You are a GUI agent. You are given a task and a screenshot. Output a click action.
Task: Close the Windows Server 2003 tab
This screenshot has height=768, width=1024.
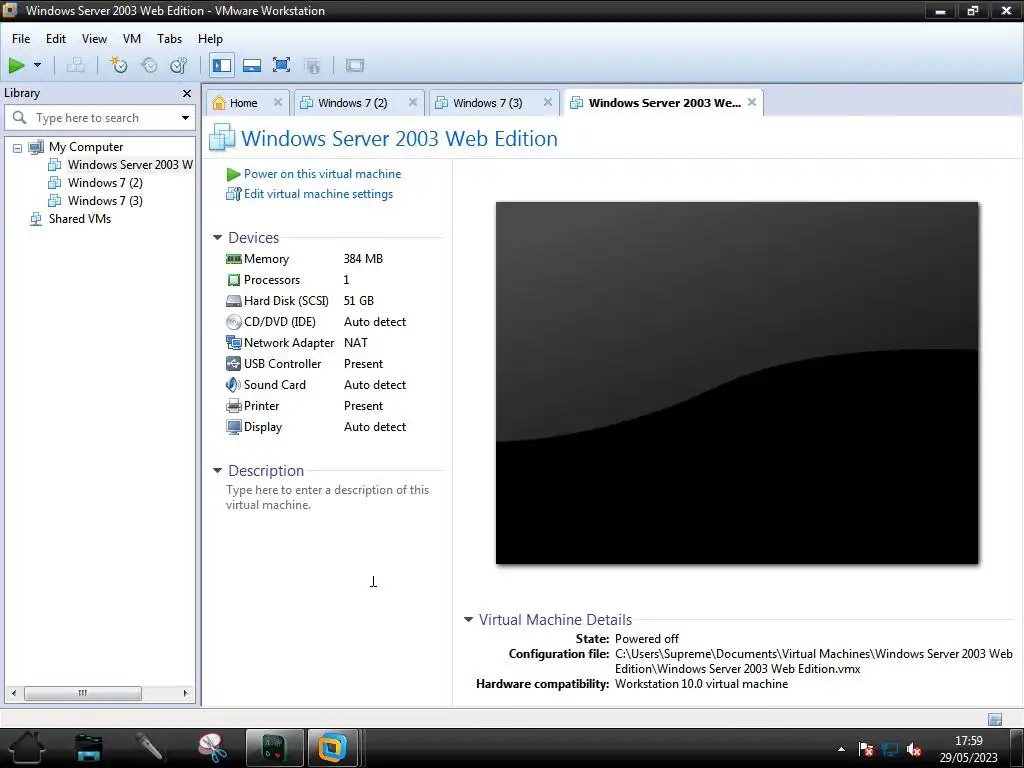coord(752,102)
